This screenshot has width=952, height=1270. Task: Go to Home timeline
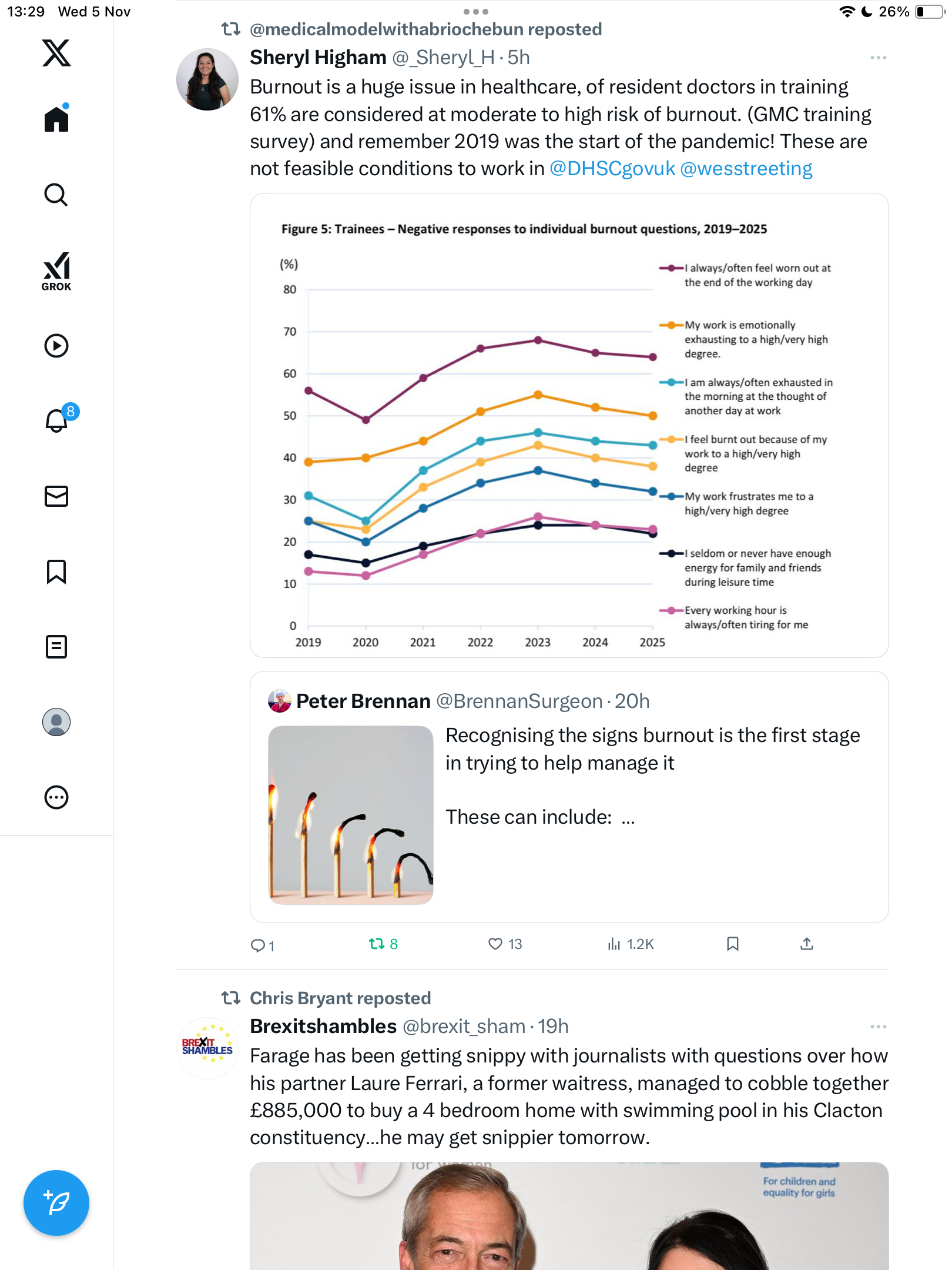tap(56, 119)
